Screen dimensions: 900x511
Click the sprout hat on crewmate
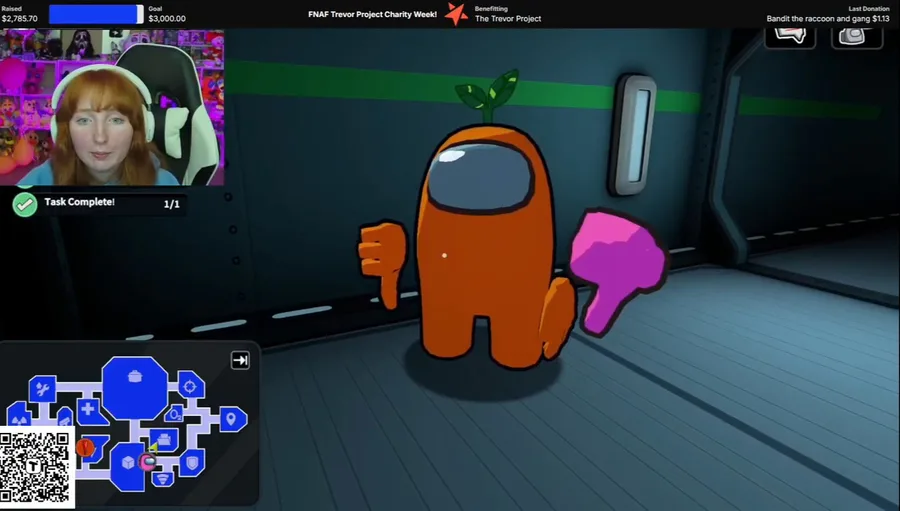point(488,96)
